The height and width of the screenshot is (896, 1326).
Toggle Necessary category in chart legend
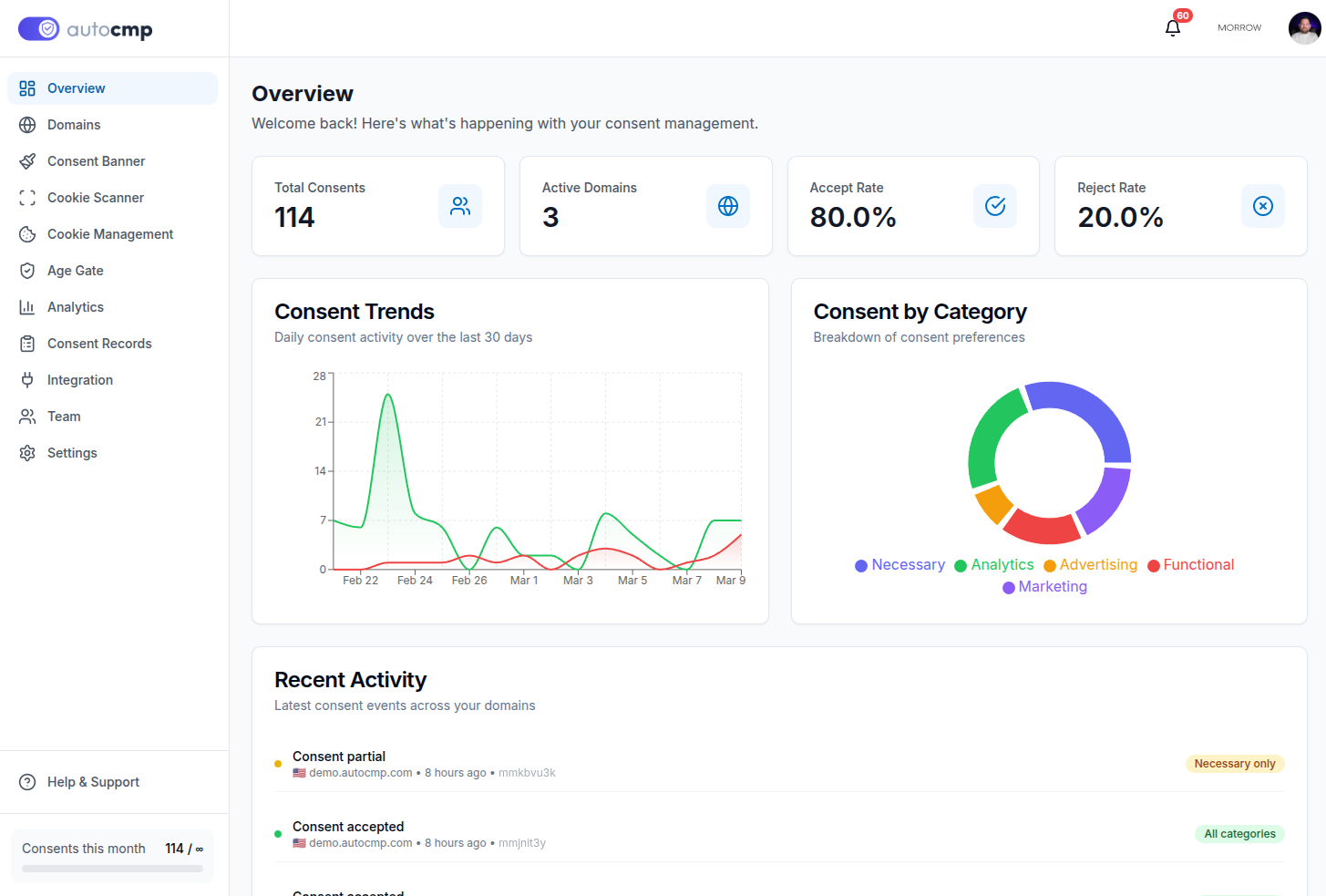pyautogui.click(x=900, y=565)
